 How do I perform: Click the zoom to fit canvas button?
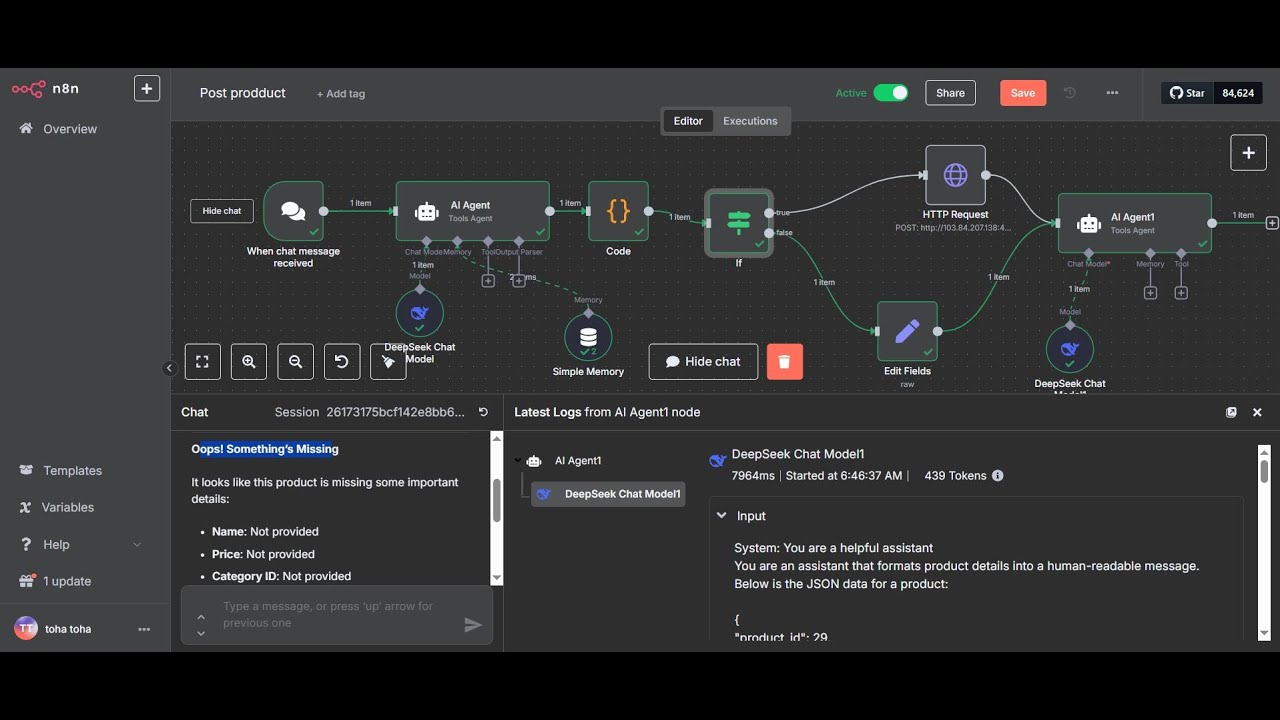coord(202,362)
